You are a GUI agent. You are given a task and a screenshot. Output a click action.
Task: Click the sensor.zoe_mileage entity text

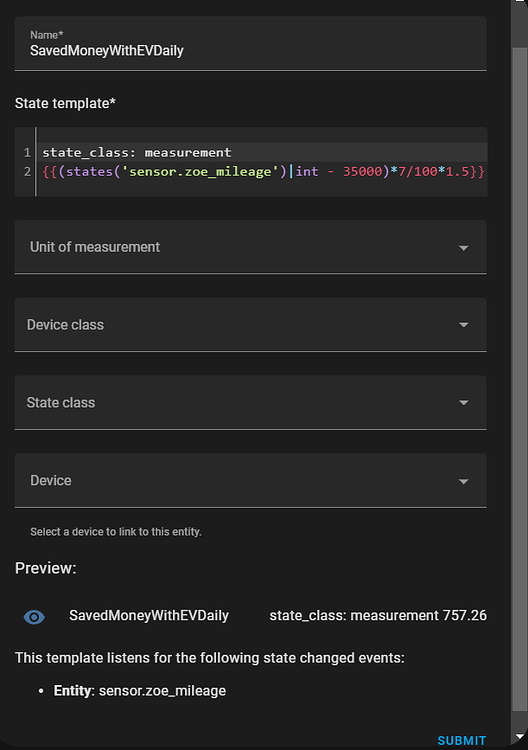(162, 691)
